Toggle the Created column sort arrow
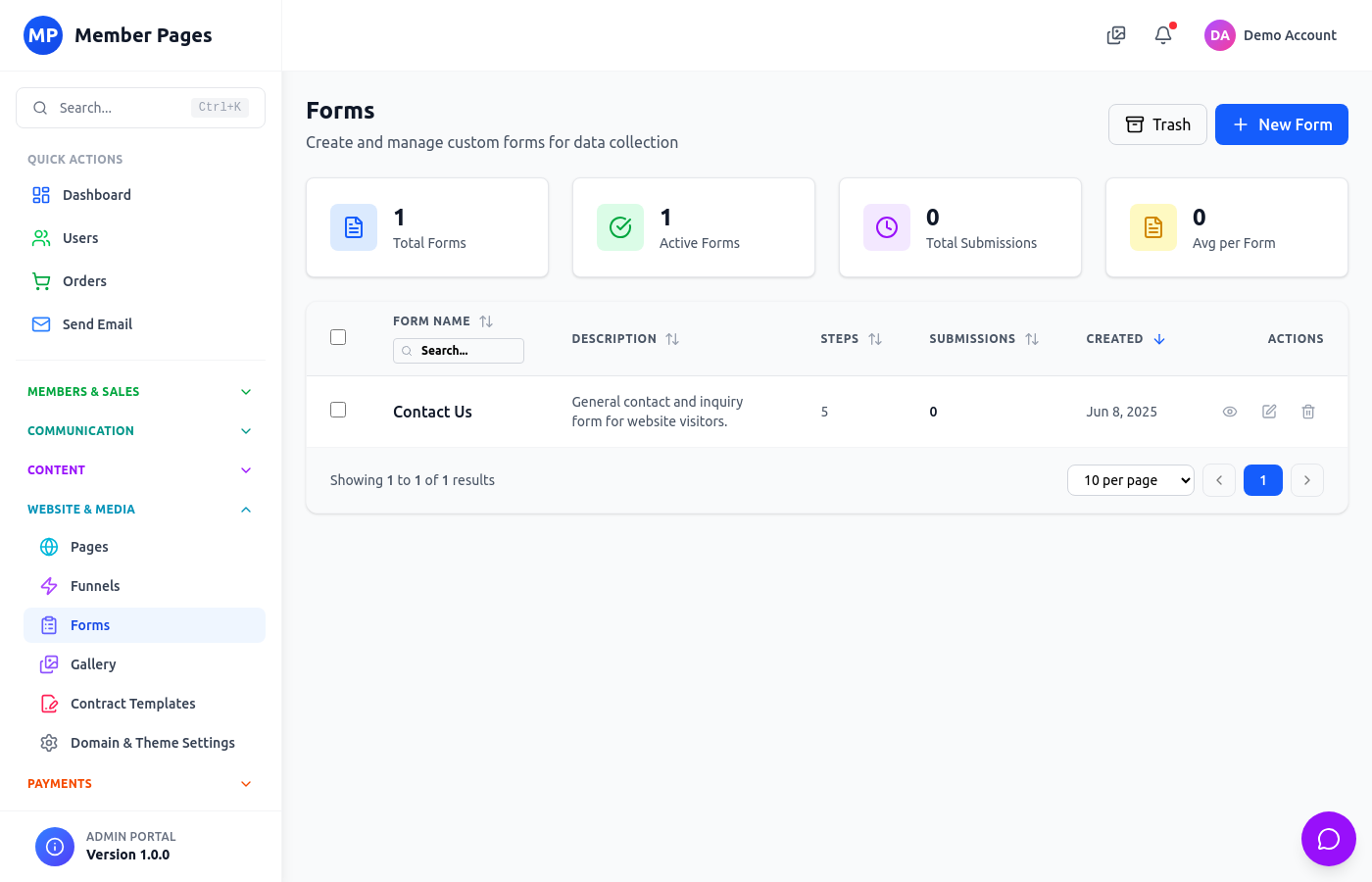This screenshot has width=1372, height=882. click(x=1159, y=338)
